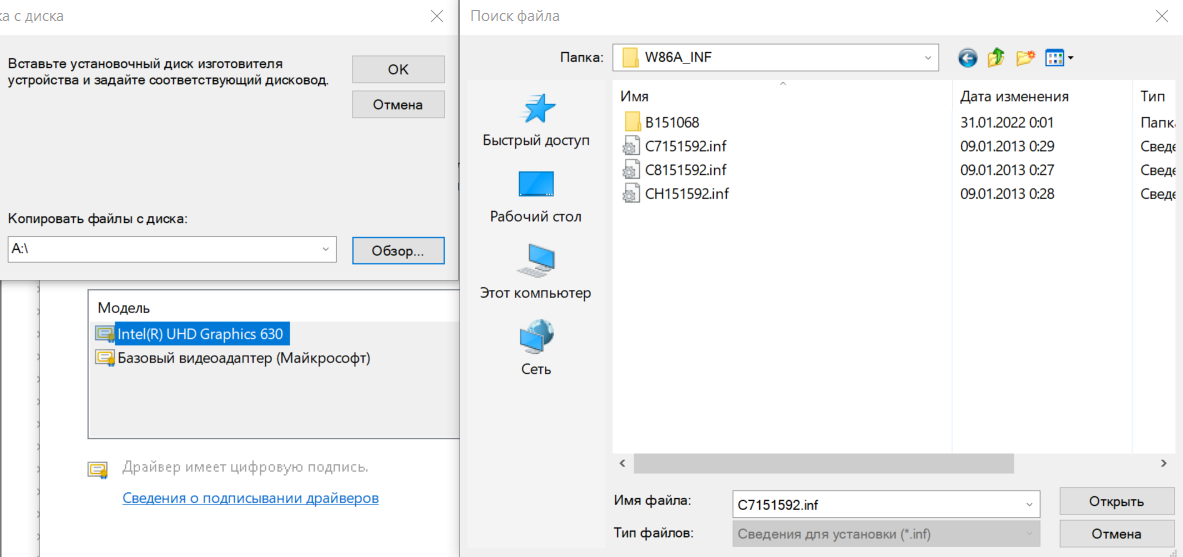The height and width of the screenshot is (557, 1183).
Task: Click date 31.01.2022 0:01 for B151068
Action: 1007,122
